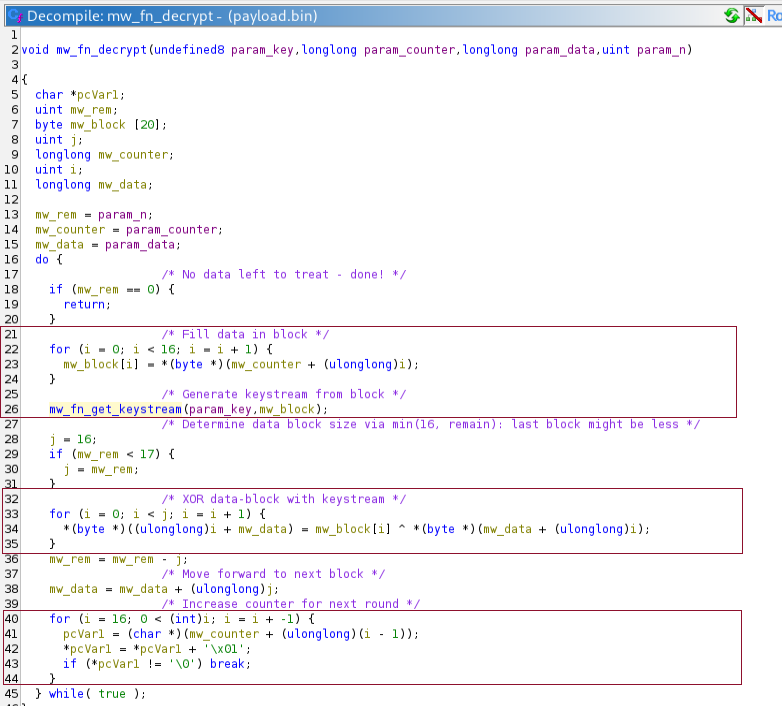The image size is (782, 706).
Task: Click param_n in the function signature
Action: 661,50
